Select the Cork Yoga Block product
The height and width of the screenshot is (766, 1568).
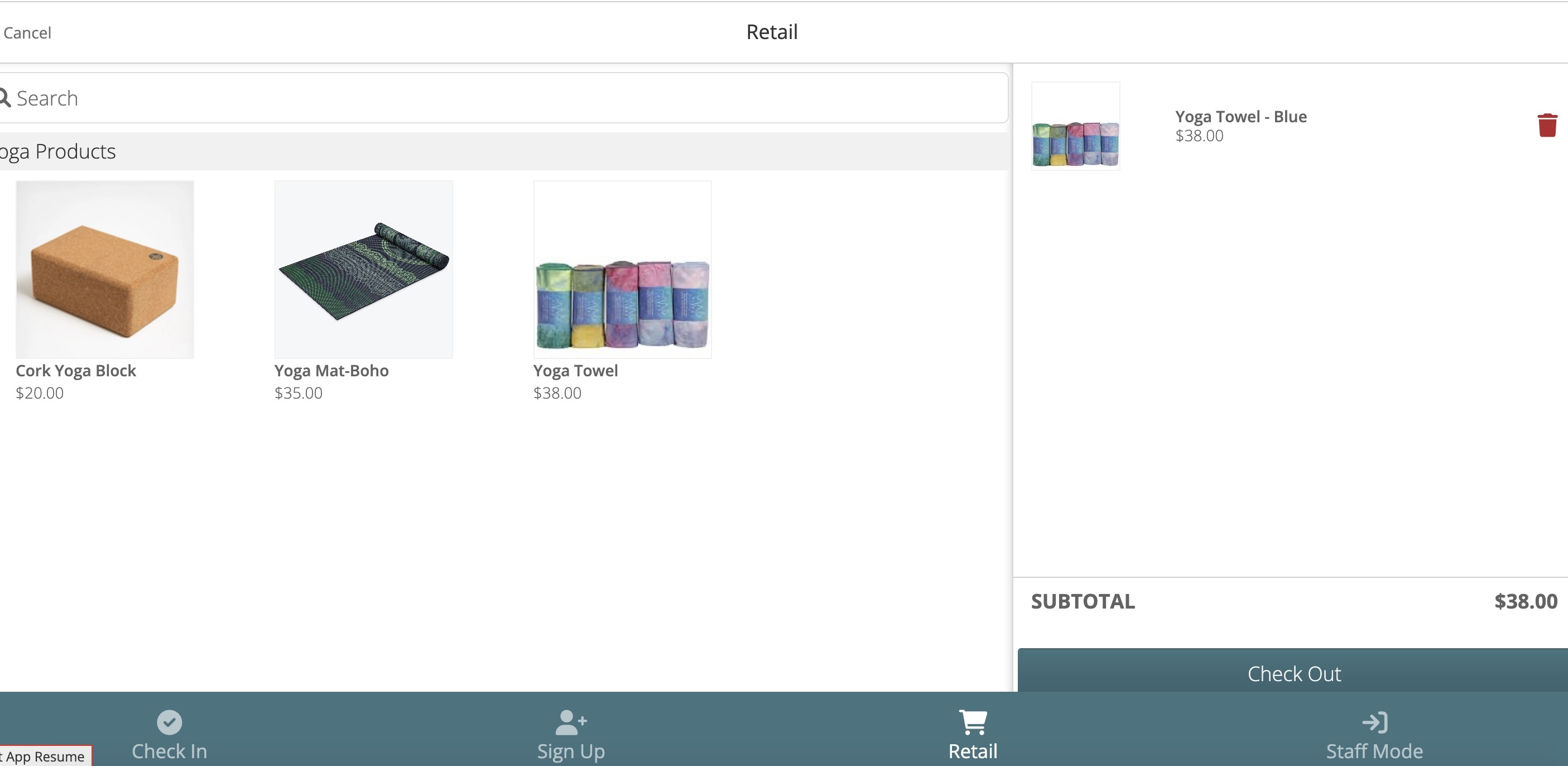[x=104, y=269]
